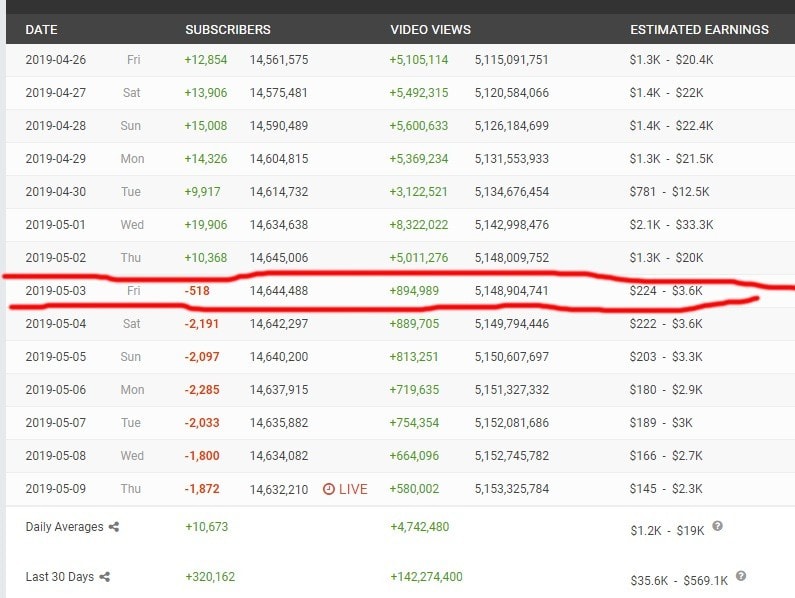Click the LIVE label on 2019-05-09 row

click(354, 489)
